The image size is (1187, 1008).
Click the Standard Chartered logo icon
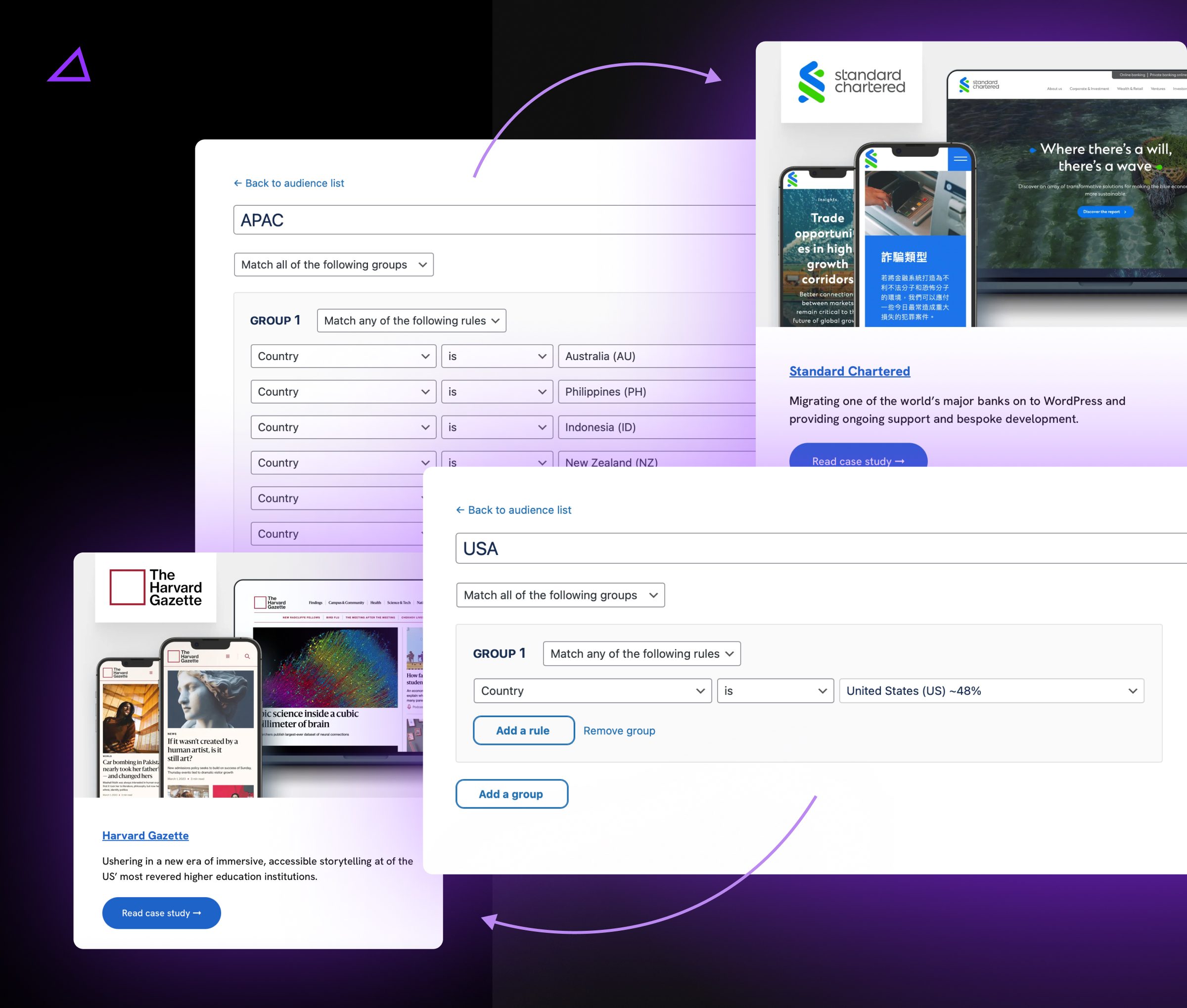click(813, 83)
